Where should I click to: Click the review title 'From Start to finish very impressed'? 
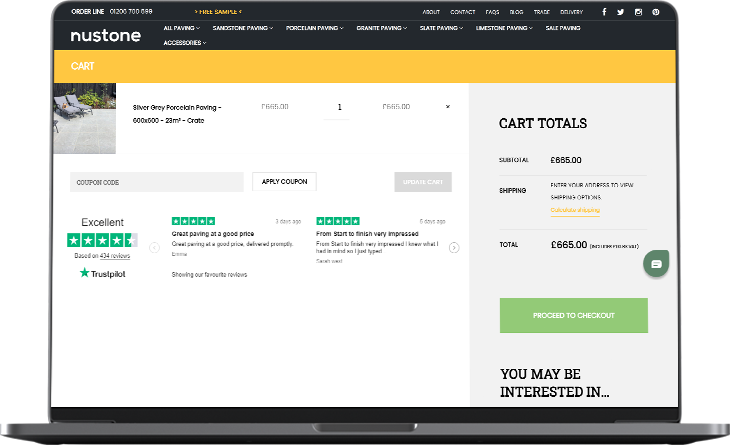(x=367, y=234)
